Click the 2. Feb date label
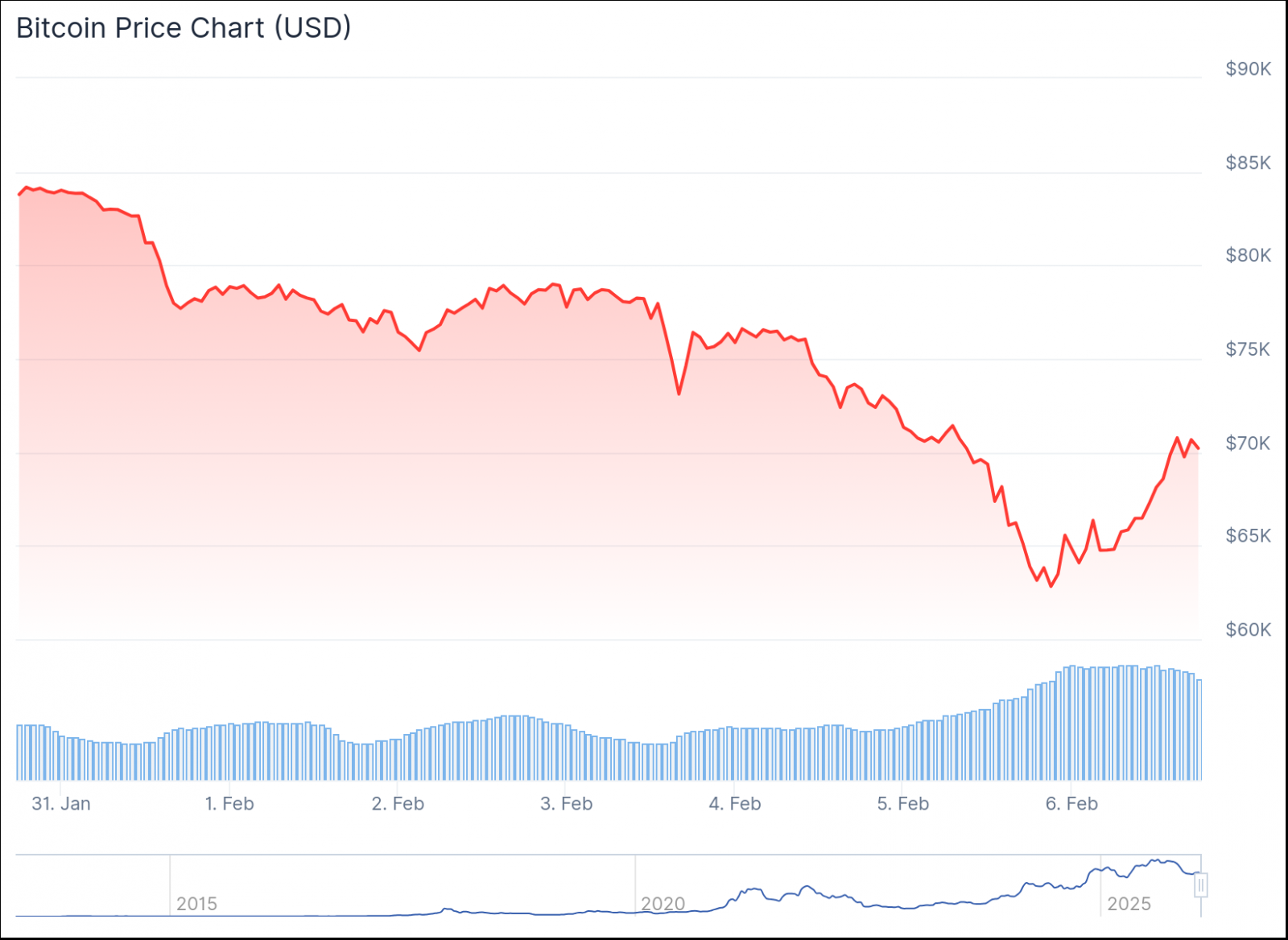The height and width of the screenshot is (940, 1288). 398,803
